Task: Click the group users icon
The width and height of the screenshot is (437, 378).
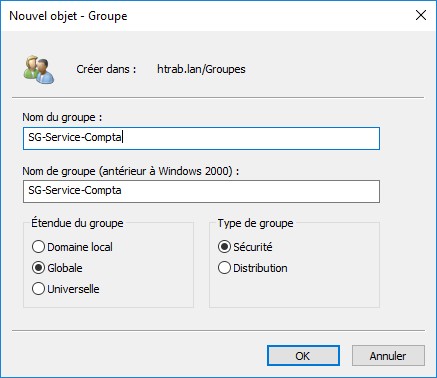Action: (39, 69)
